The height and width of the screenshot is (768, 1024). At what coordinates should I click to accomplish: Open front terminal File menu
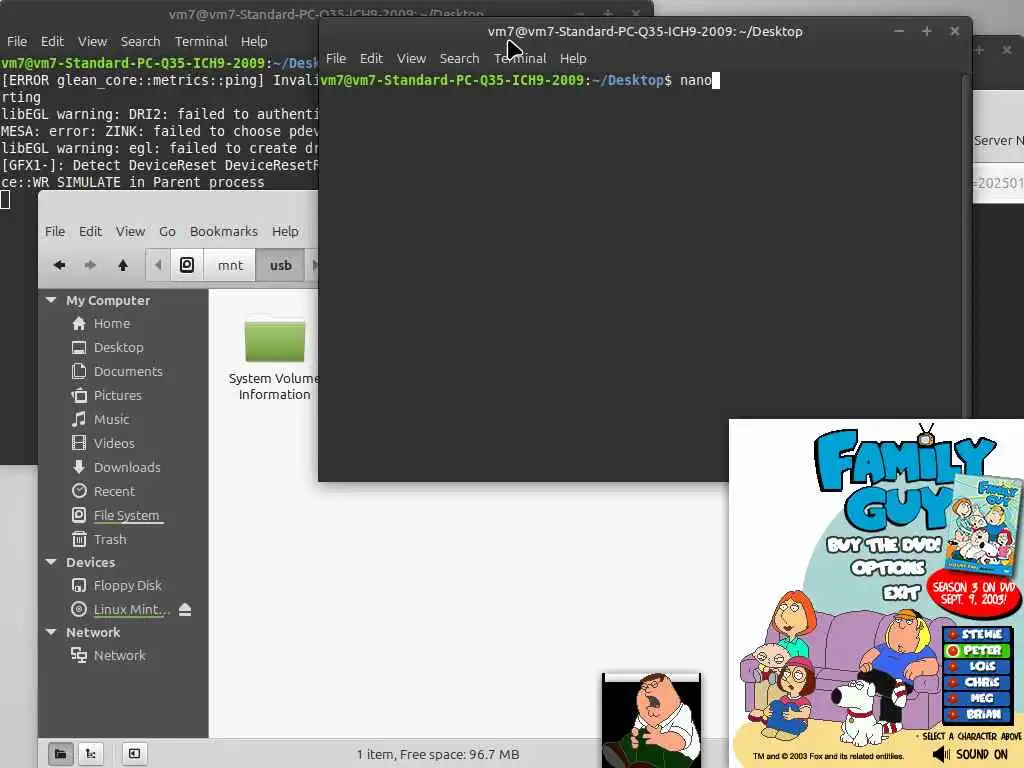tap(336, 58)
